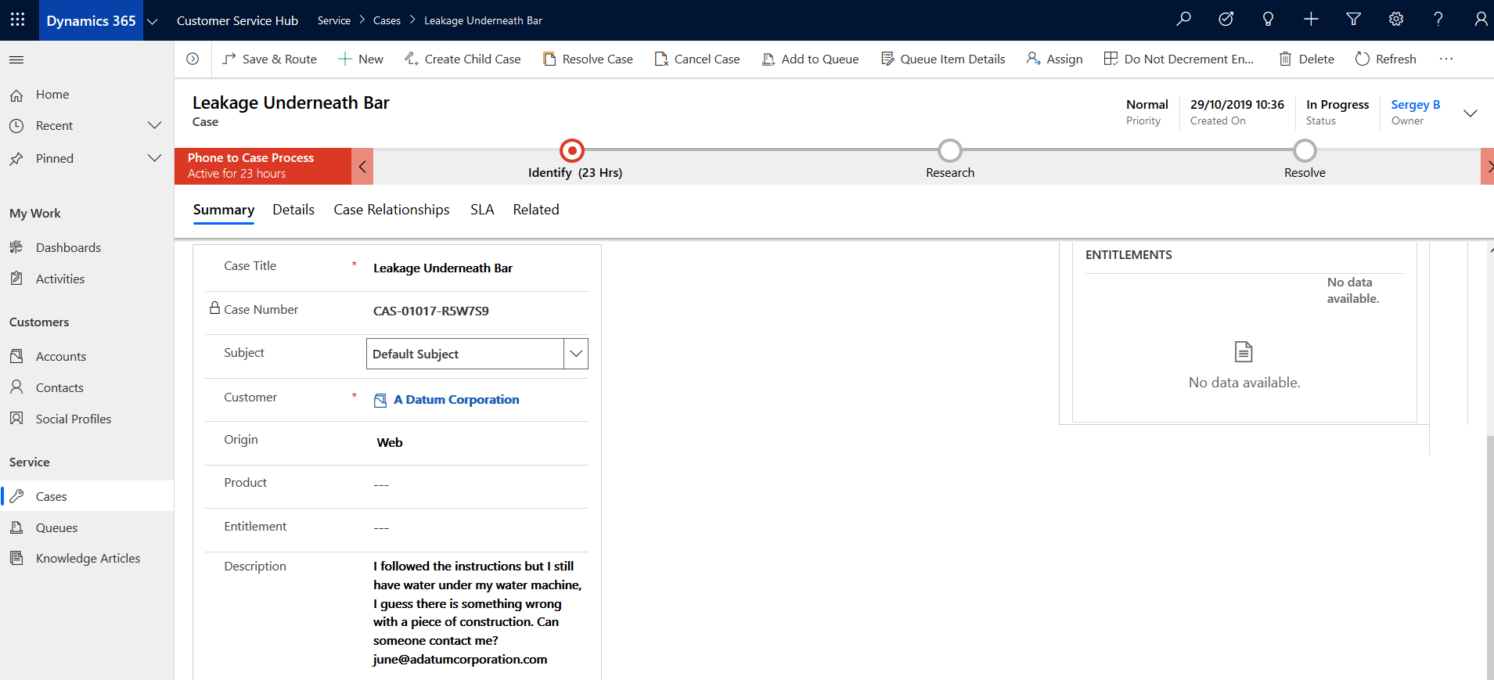Click Service breadcrumb link
1494x680 pixels.
pos(334,20)
